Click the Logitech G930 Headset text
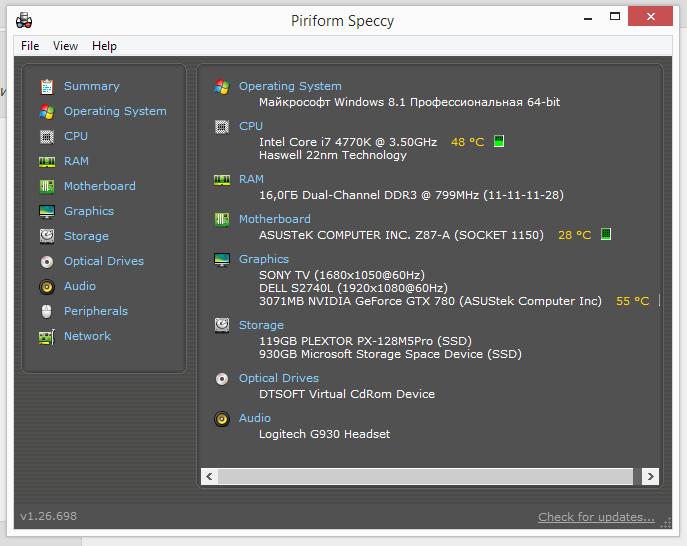Image resolution: width=687 pixels, height=546 pixels. click(324, 434)
